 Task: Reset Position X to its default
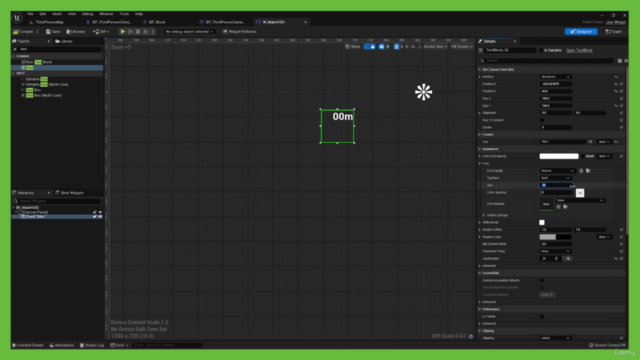click(x=616, y=84)
